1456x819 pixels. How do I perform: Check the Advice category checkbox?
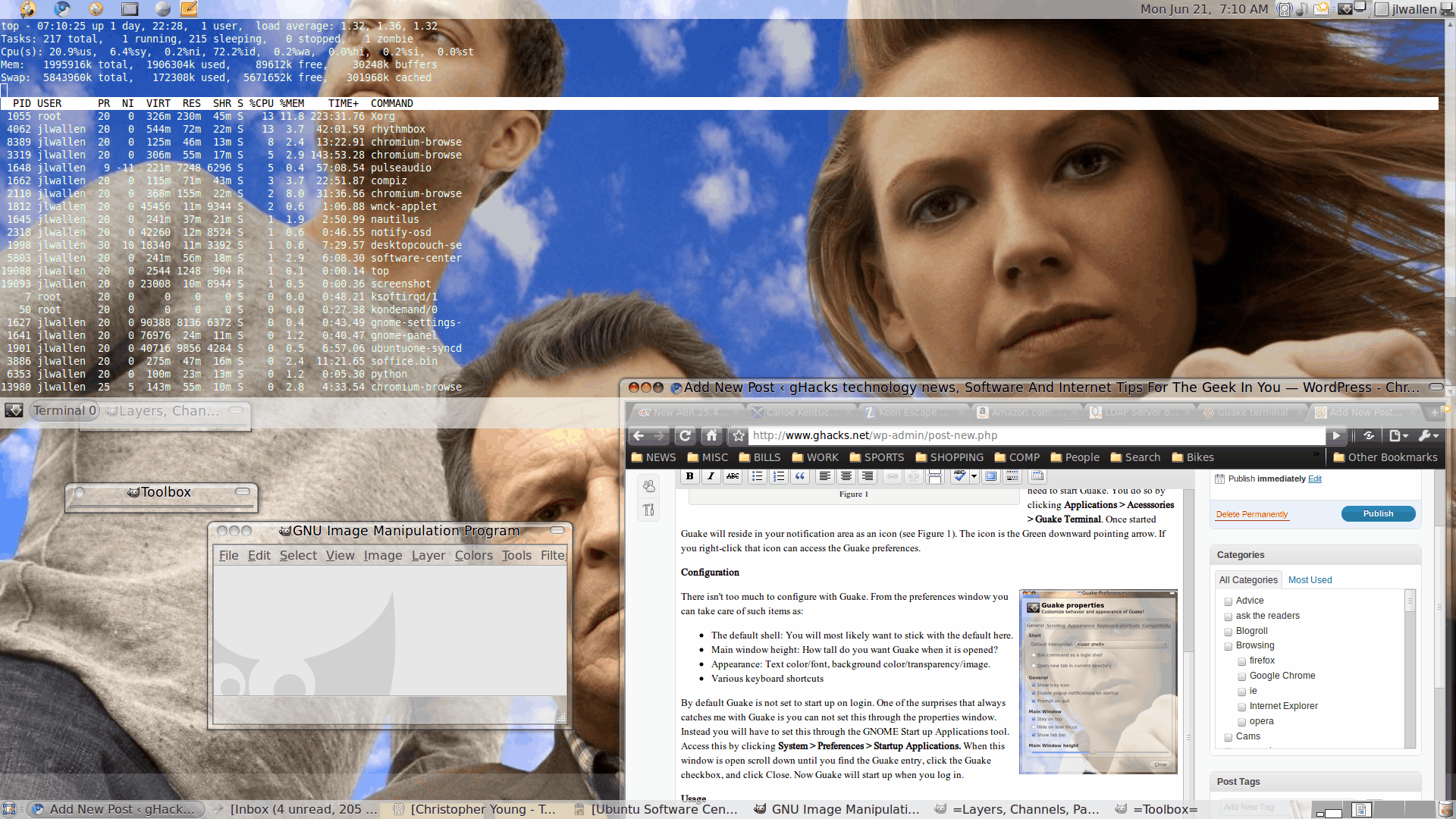pyautogui.click(x=1228, y=601)
